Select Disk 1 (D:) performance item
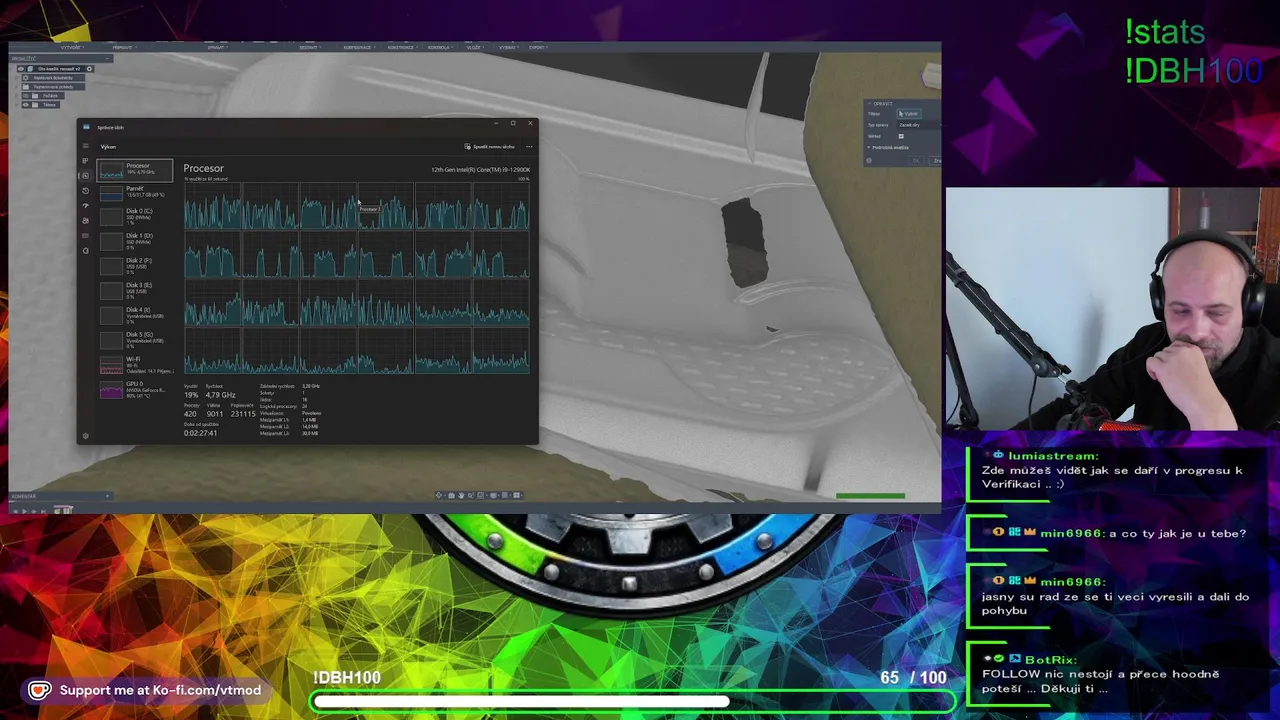Screen dimensions: 1280x720 click(135, 241)
